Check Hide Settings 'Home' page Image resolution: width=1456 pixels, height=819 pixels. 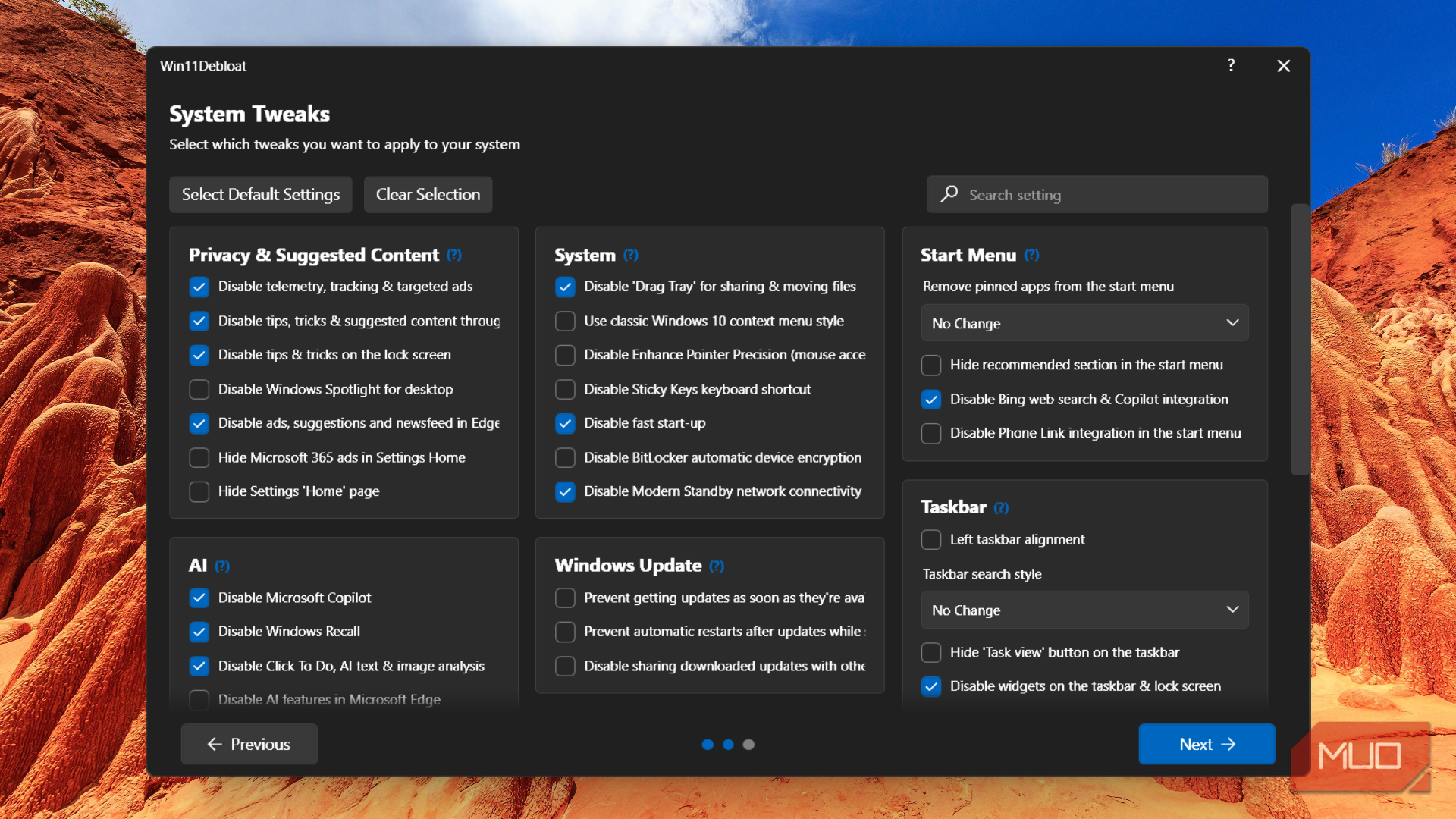point(199,491)
